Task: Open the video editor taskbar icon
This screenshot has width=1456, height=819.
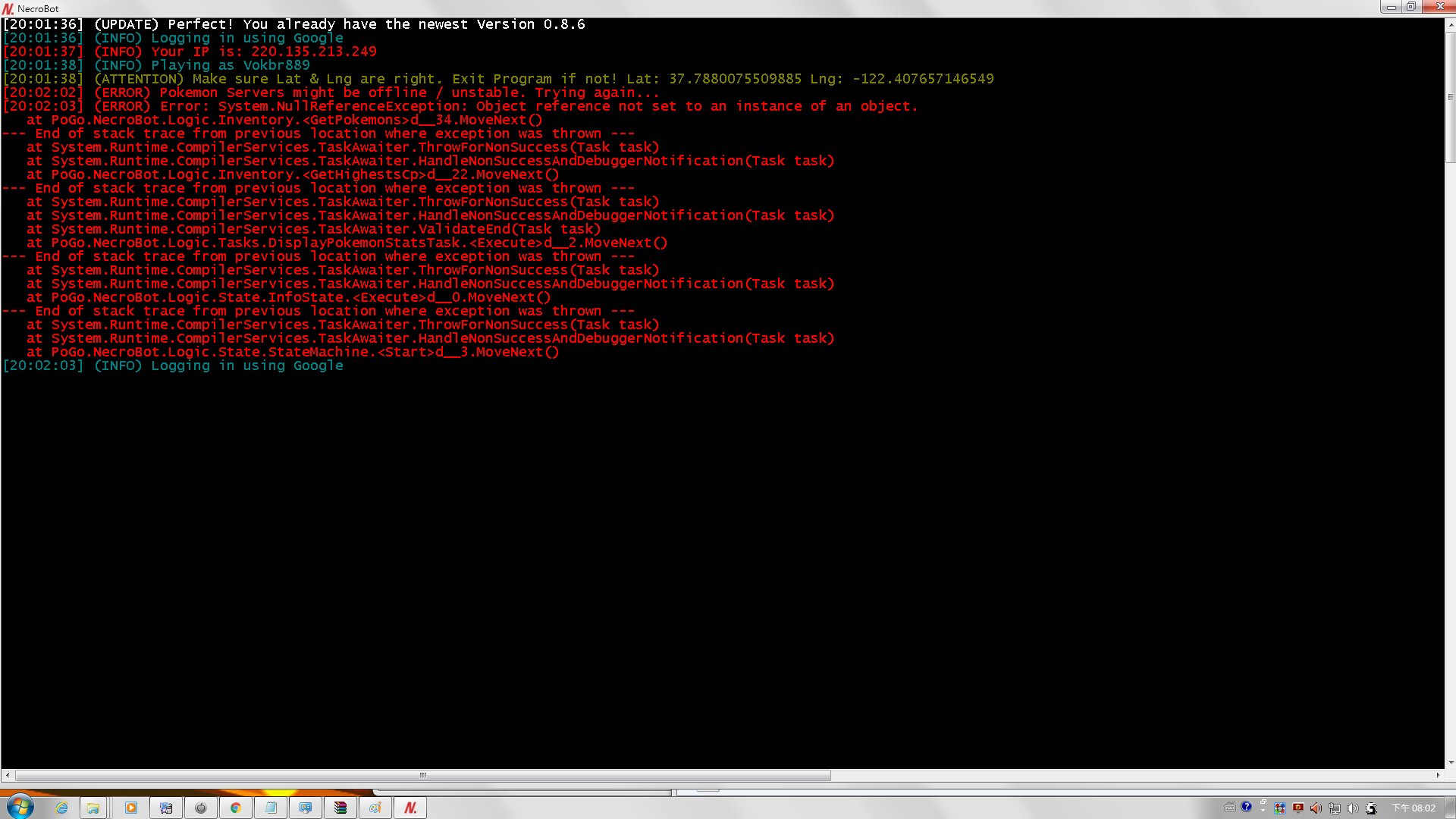Action: click(x=166, y=808)
